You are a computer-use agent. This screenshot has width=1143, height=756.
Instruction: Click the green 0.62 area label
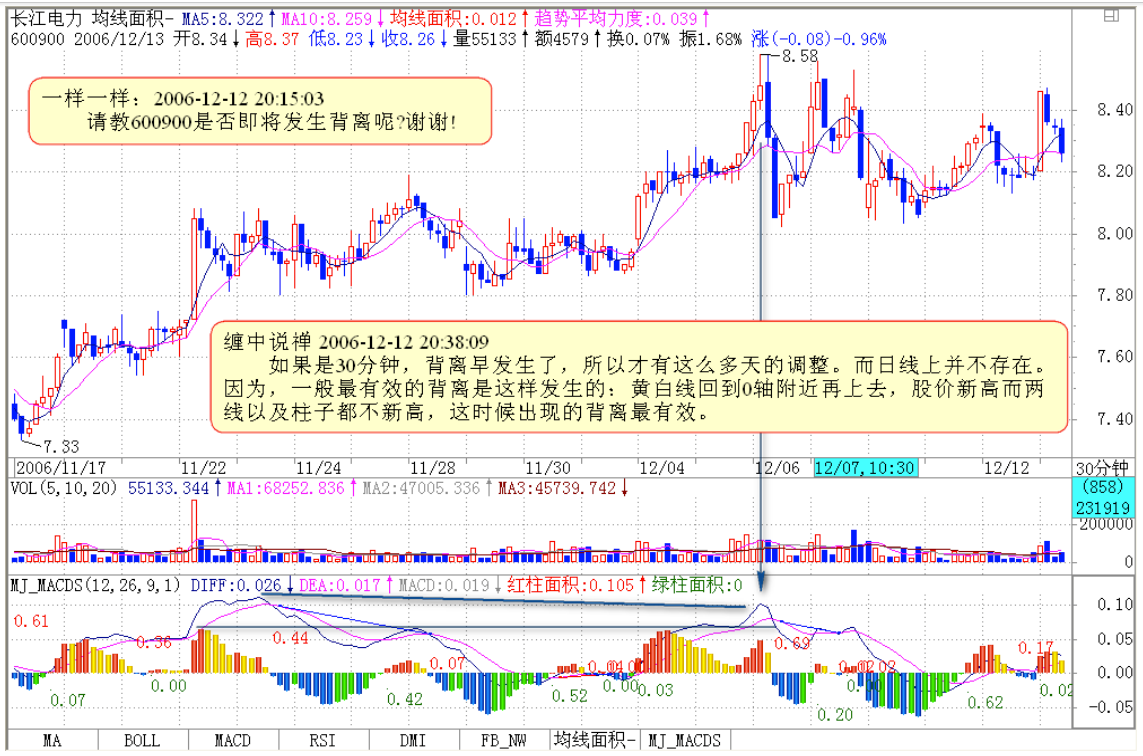point(986,703)
